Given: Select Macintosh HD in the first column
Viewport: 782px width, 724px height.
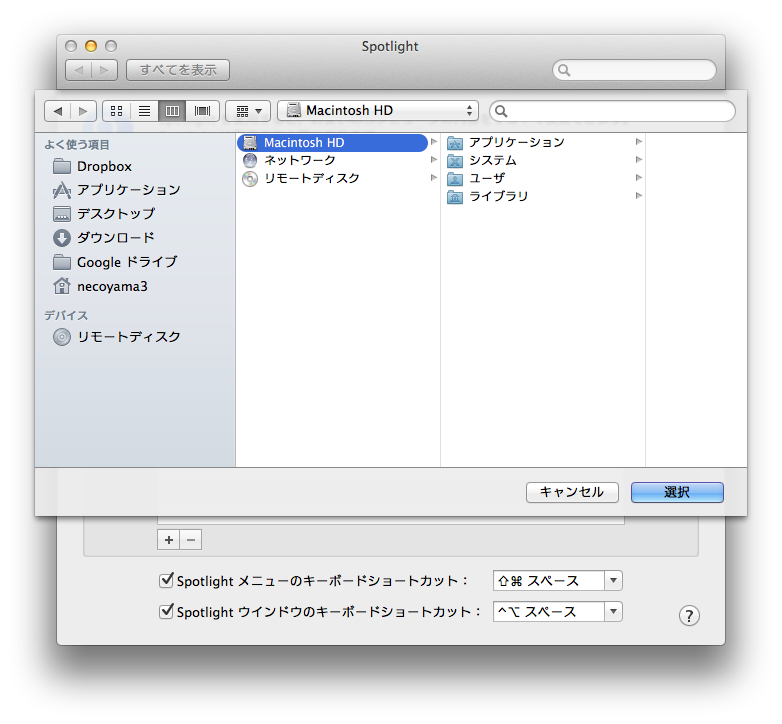Looking at the screenshot, I should [x=332, y=143].
